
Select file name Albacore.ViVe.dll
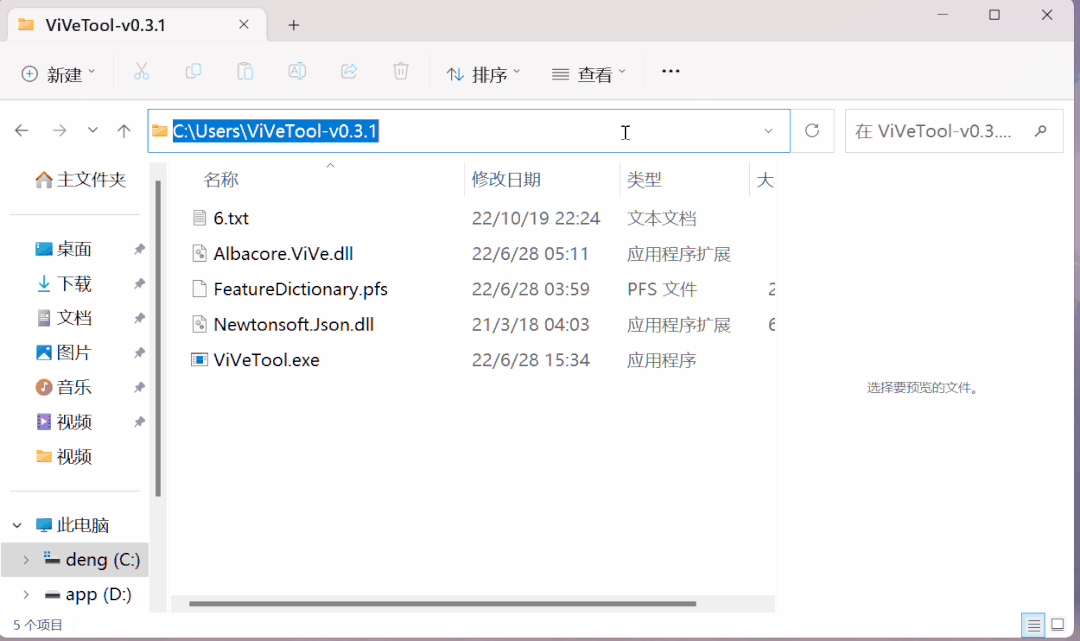point(283,254)
